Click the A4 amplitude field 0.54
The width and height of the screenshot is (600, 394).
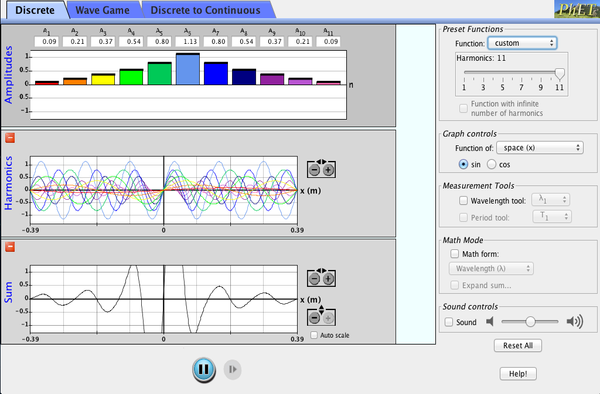[x=131, y=41]
